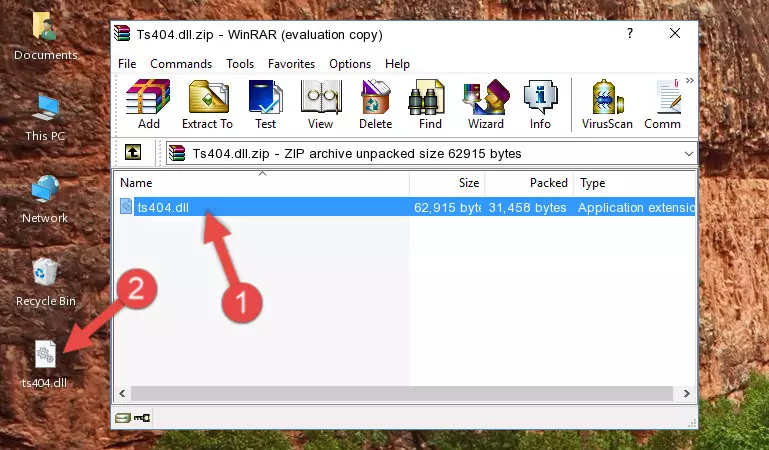Open the Extract To tool

point(207,104)
